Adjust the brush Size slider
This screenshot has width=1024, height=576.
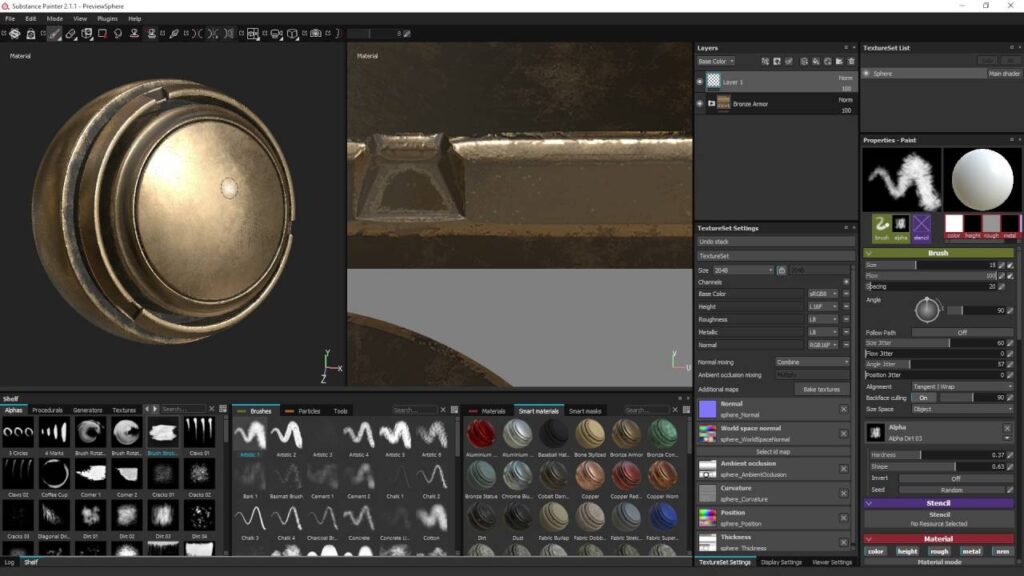pos(931,265)
